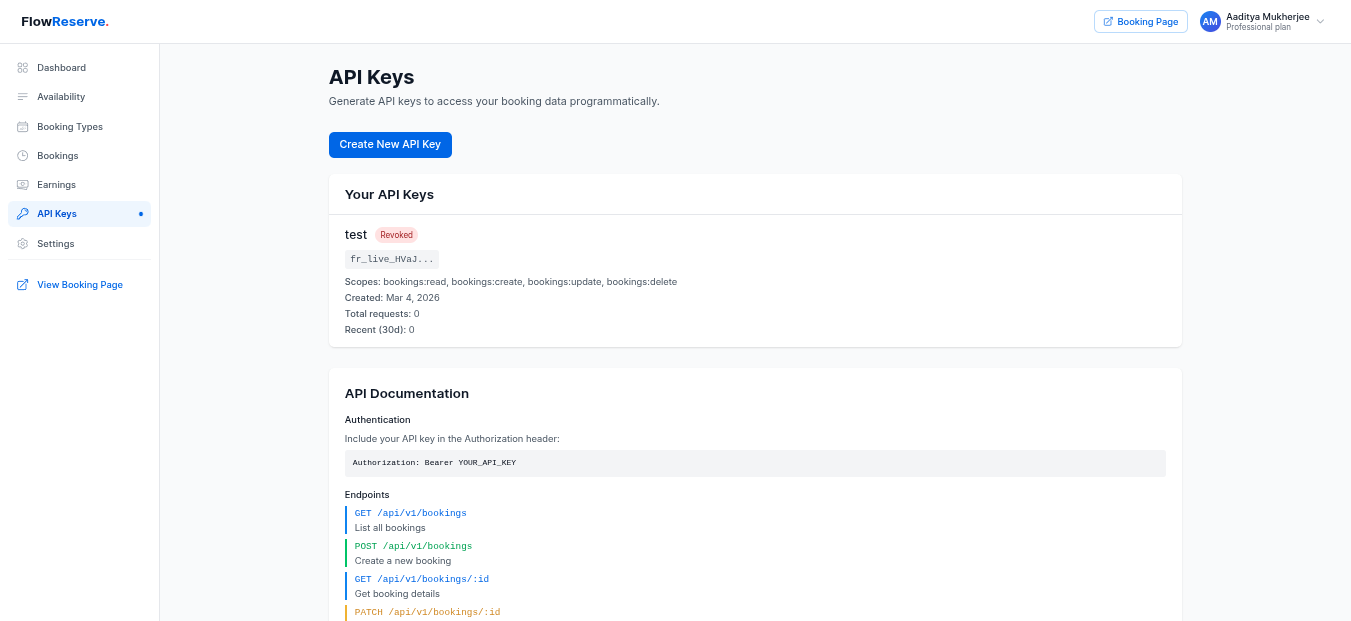Select the Bookings clock icon
This screenshot has width=1351, height=621.
(22, 155)
